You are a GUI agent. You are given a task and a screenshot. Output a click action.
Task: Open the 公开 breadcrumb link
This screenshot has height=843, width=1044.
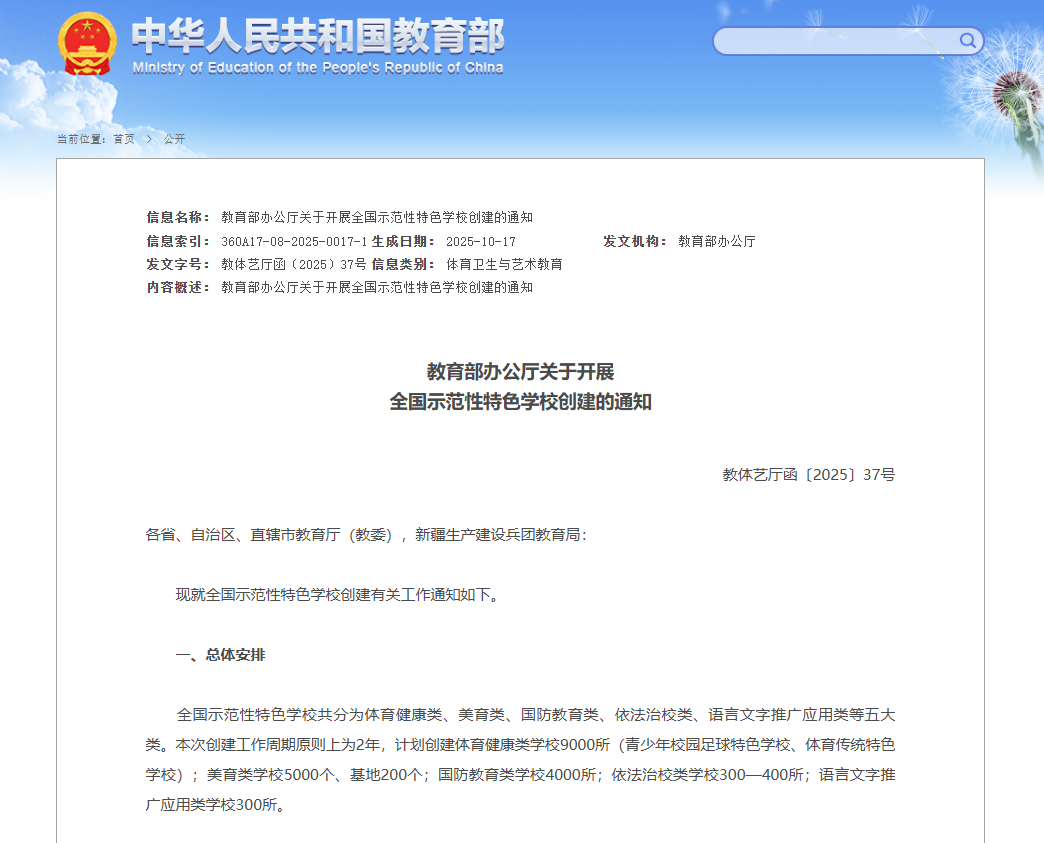(172, 139)
